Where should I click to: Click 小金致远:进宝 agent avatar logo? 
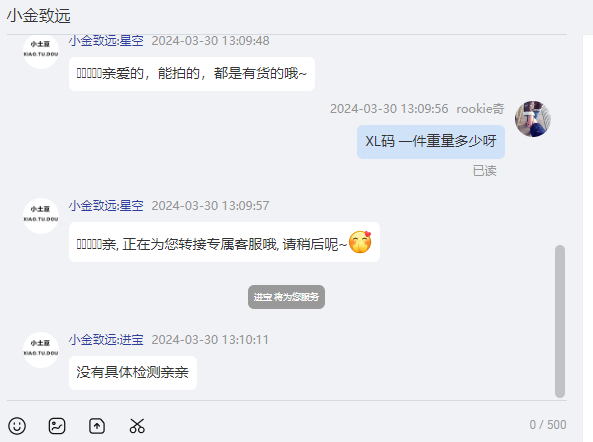[x=41, y=349]
